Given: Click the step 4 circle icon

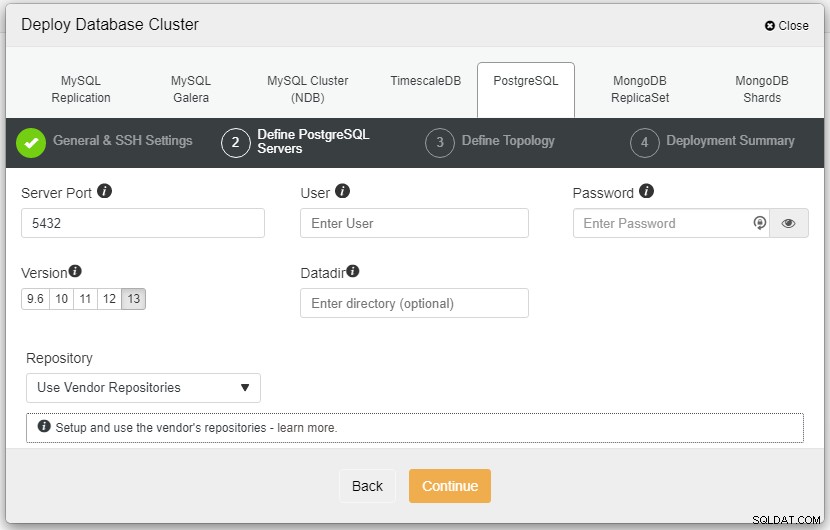Looking at the screenshot, I should [x=644, y=143].
